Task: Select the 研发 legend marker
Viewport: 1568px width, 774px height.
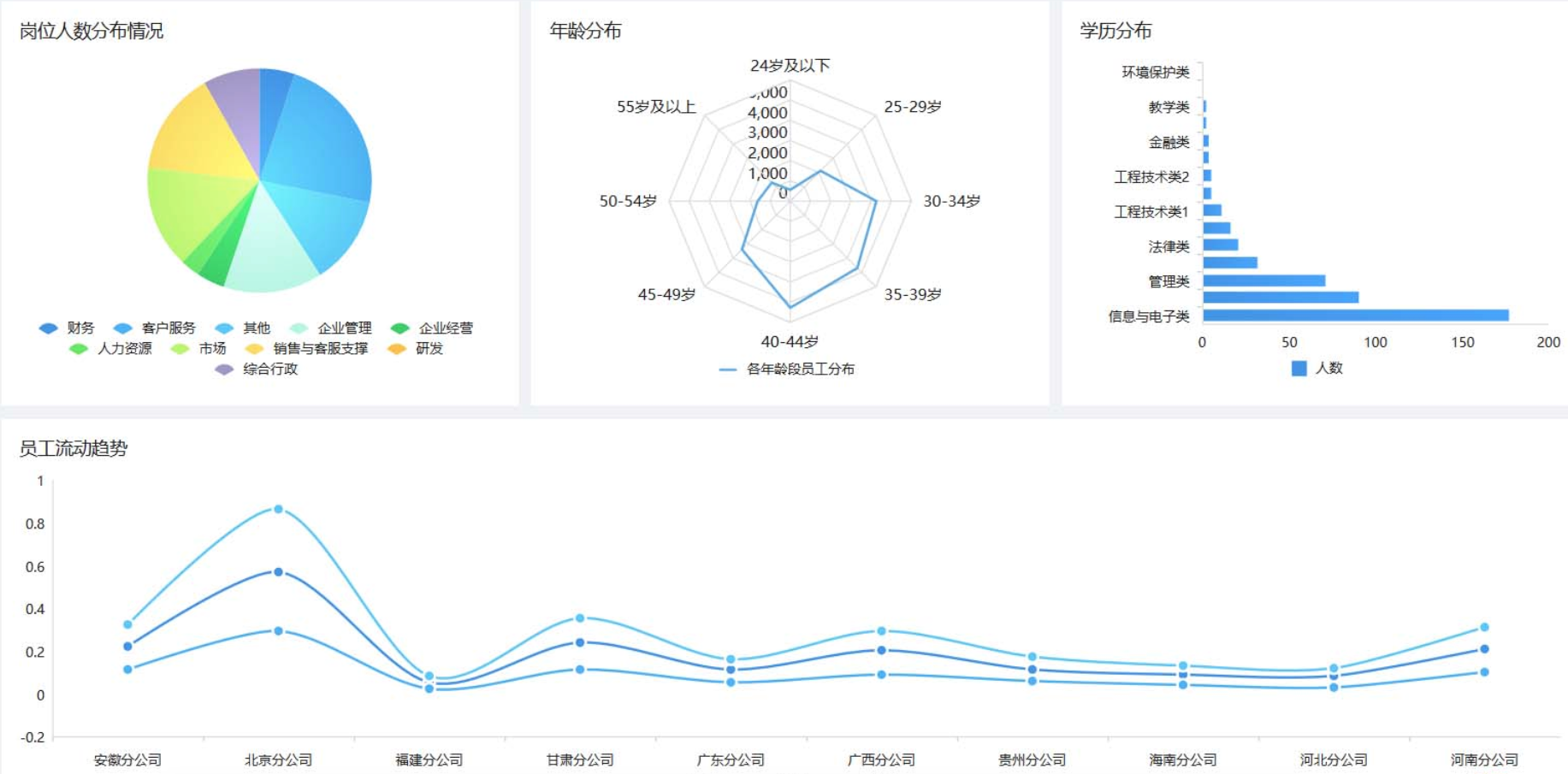Action: point(399,349)
